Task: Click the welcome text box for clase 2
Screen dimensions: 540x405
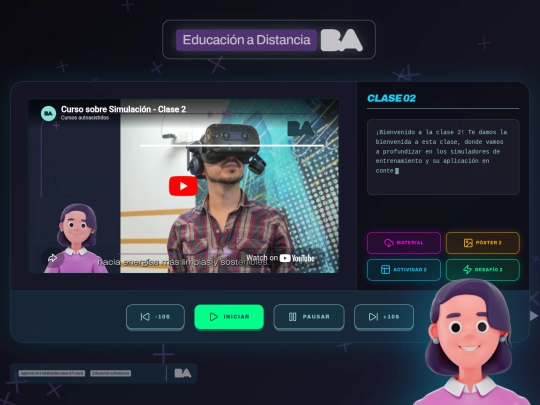Action: (x=443, y=157)
